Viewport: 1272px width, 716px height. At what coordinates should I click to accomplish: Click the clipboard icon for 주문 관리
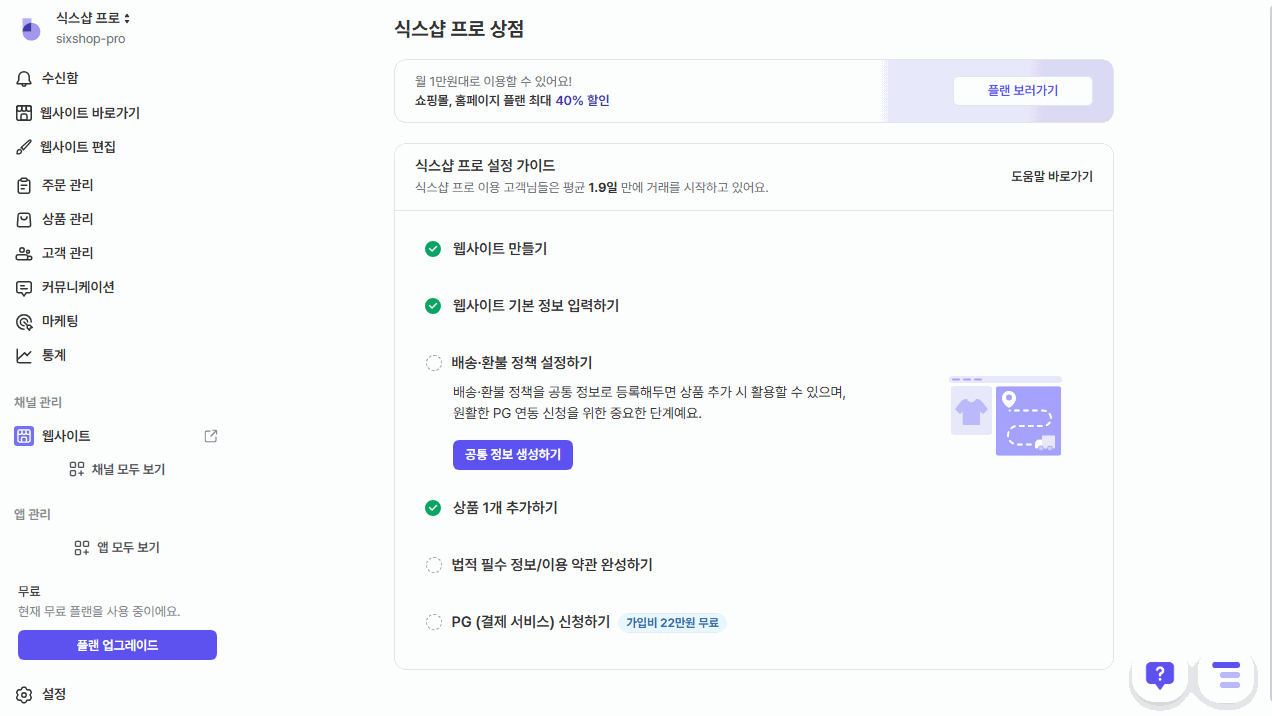coord(25,185)
